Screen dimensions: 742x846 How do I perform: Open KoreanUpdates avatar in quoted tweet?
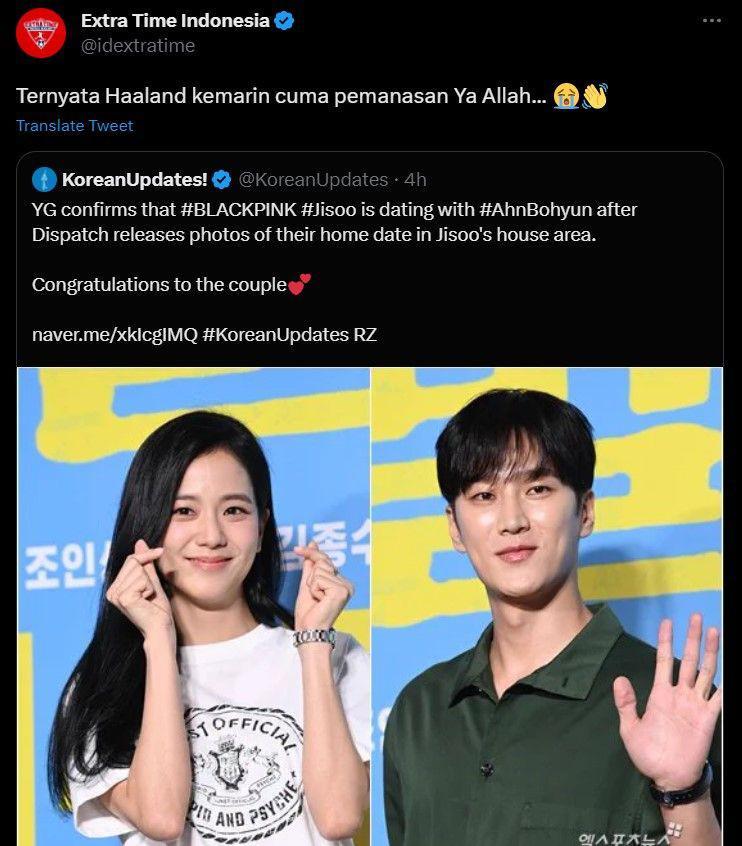44,180
